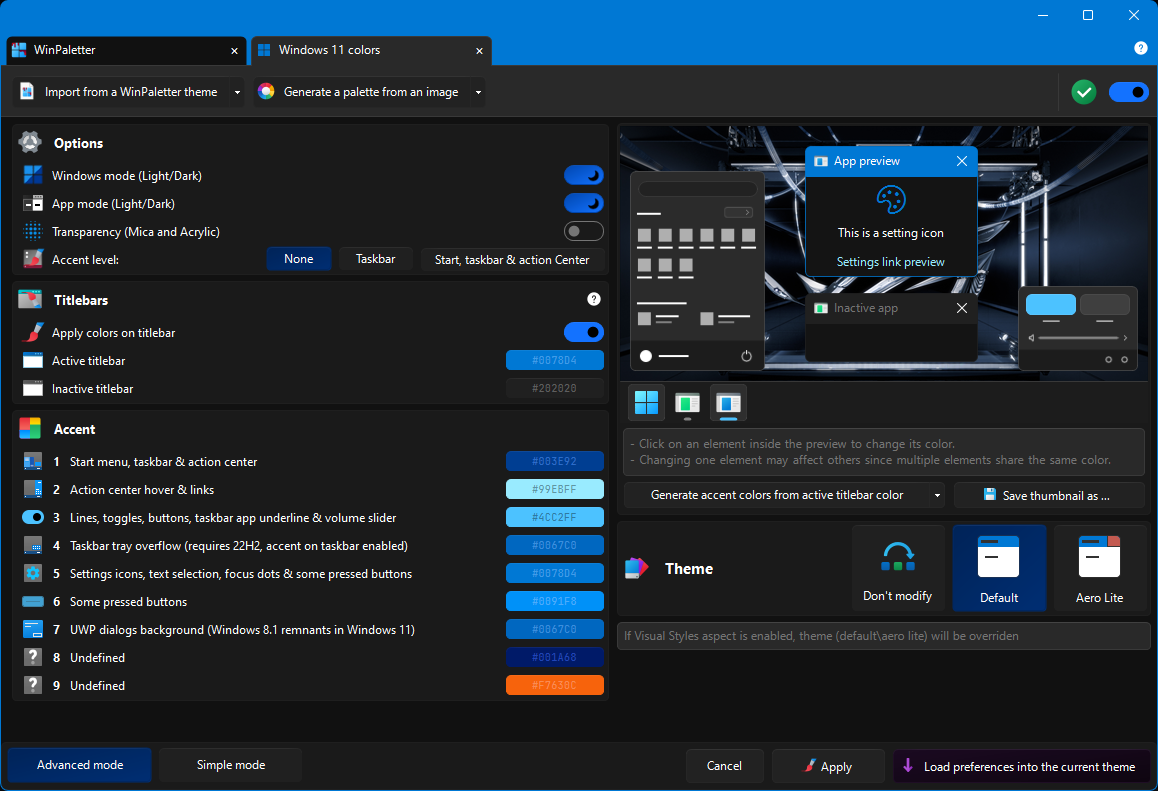Expand Generate a palette from an image dropdown arrow
Screen dimensions: 1158x791
478,92
